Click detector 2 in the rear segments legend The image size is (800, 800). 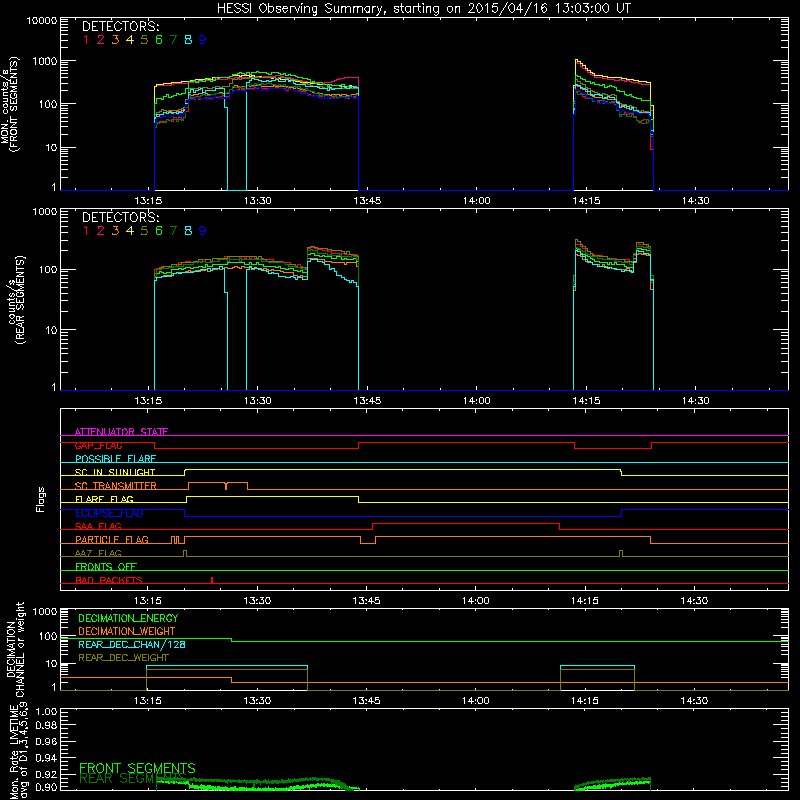click(101, 231)
